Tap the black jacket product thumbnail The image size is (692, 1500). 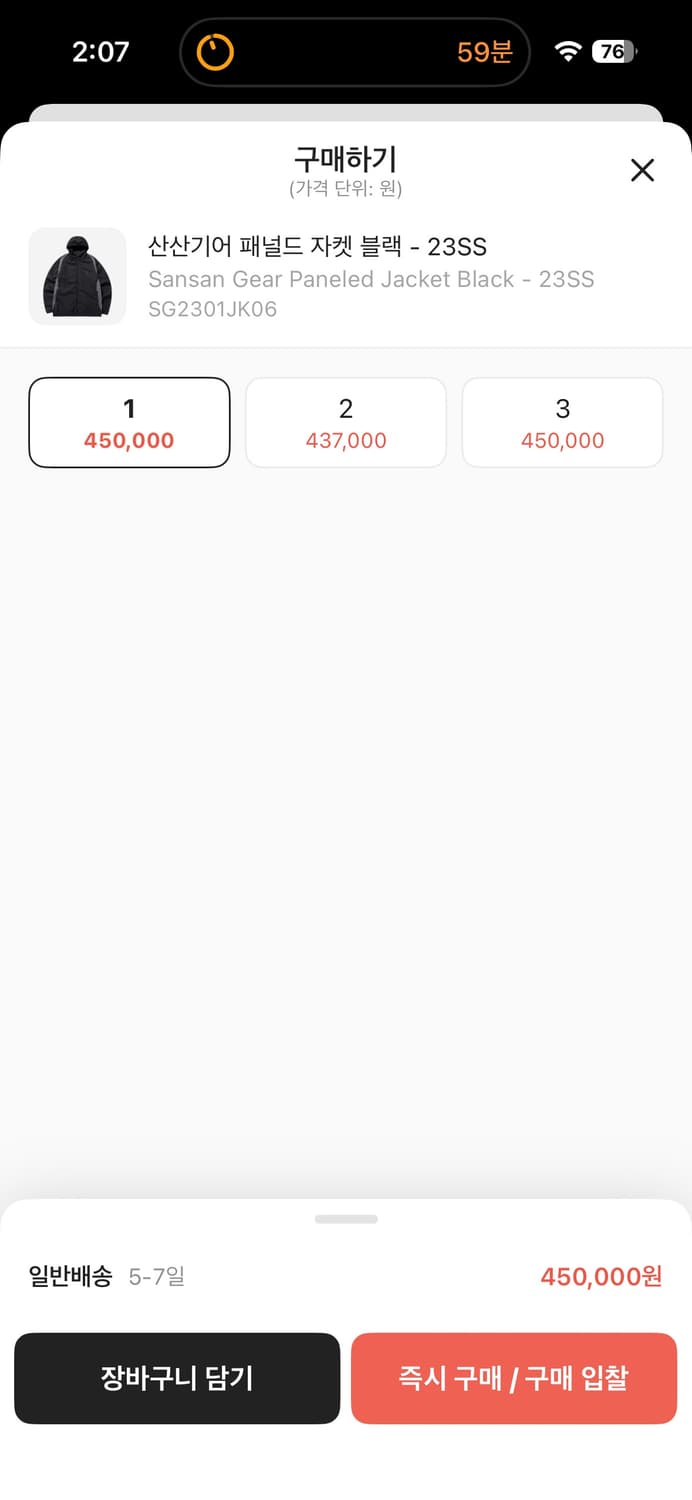click(x=77, y=276)
